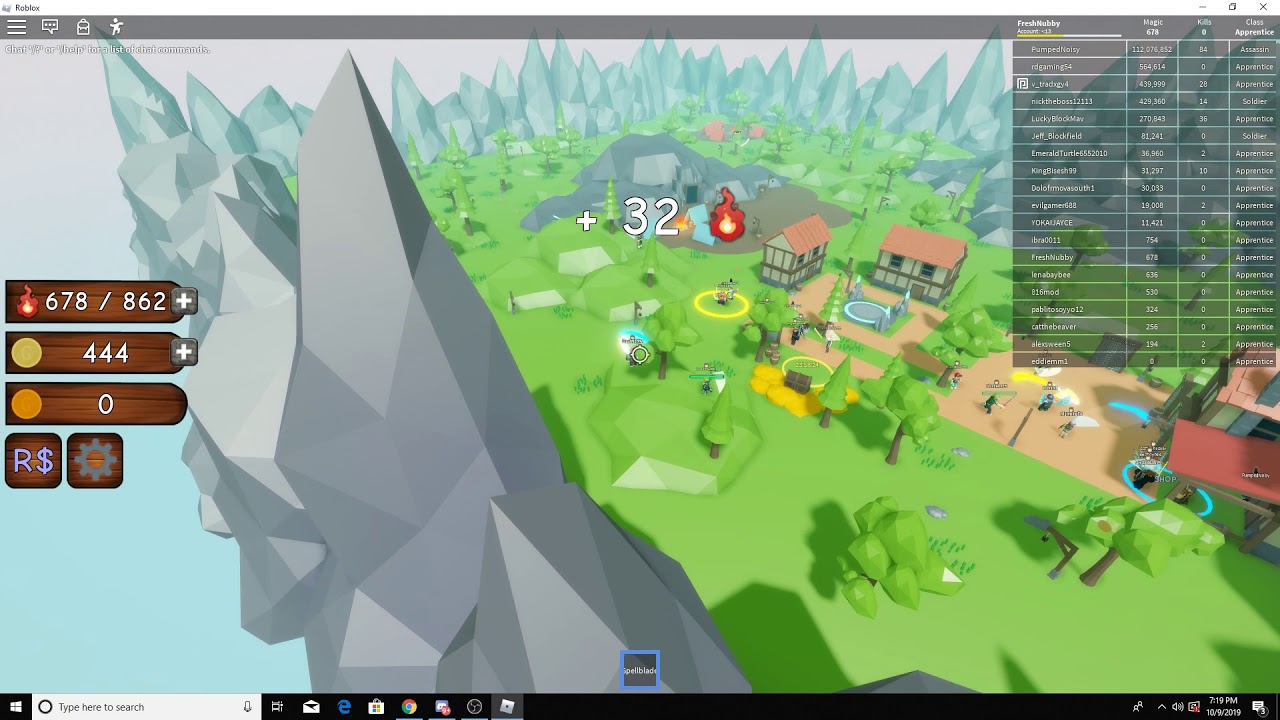Click the gold coin icon

[x=27, y=352]
